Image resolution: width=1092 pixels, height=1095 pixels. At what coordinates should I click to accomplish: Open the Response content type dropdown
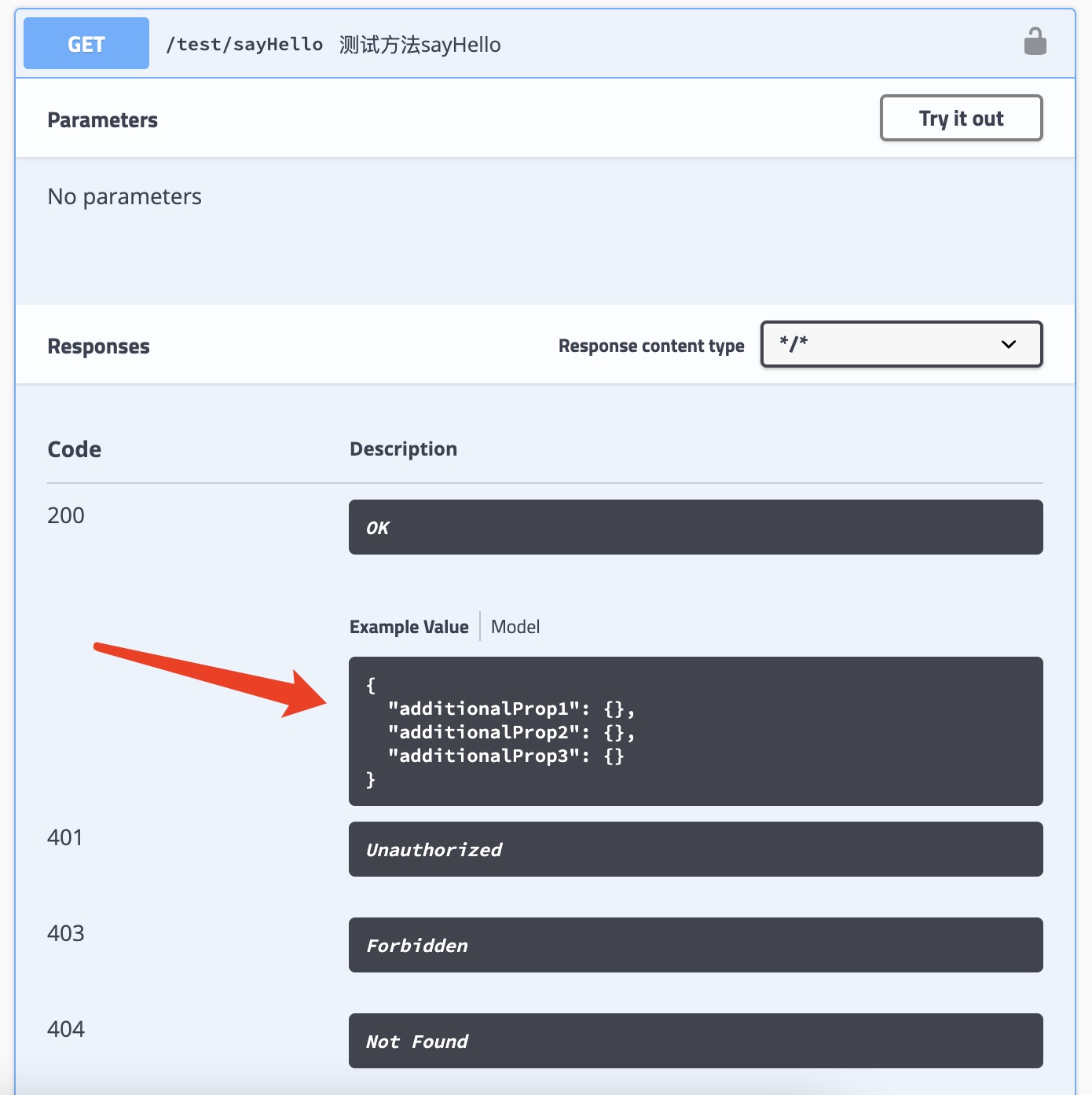click(901, 344)
